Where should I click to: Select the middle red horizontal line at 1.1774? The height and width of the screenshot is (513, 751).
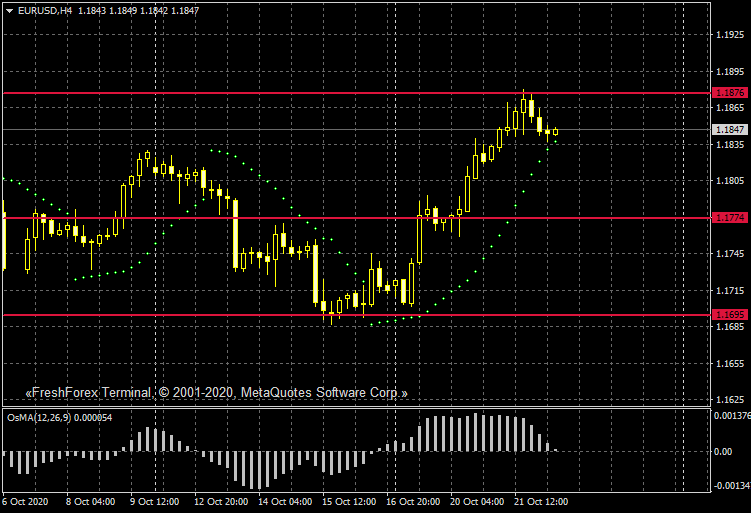pos(357,218)
